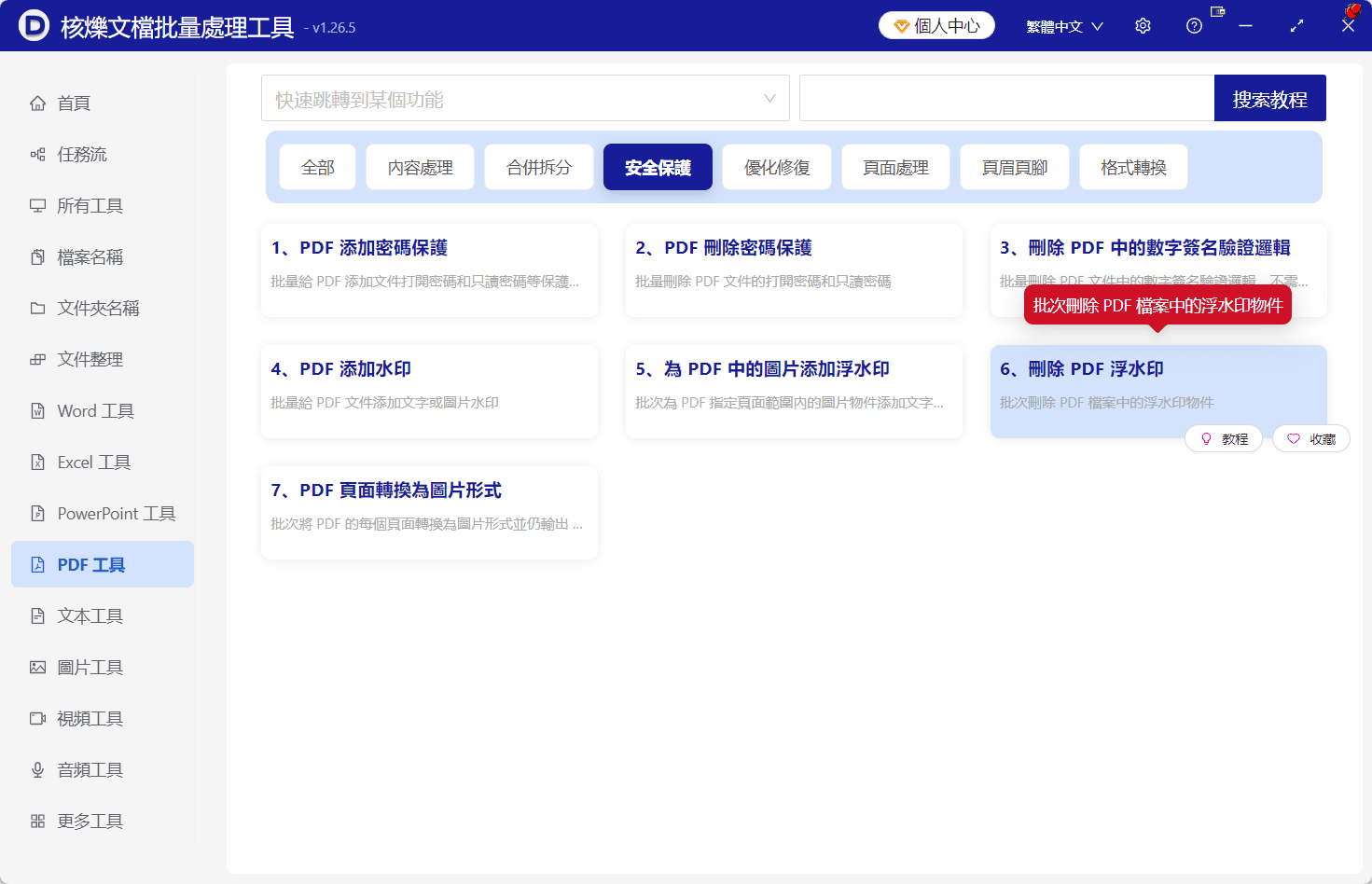Open help via the question mark icon
1372x884 pixels.
[1194, 26]
